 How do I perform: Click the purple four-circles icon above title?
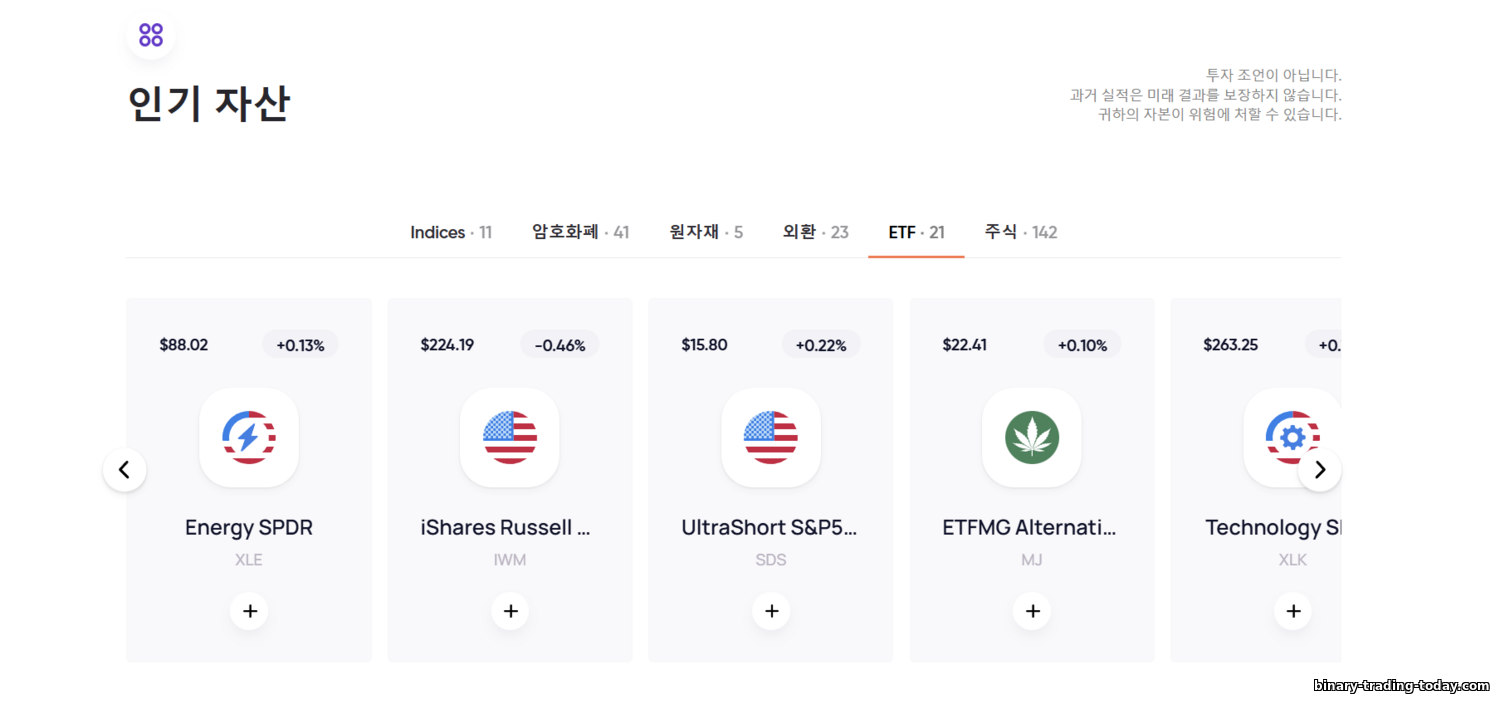coord(151,35)
